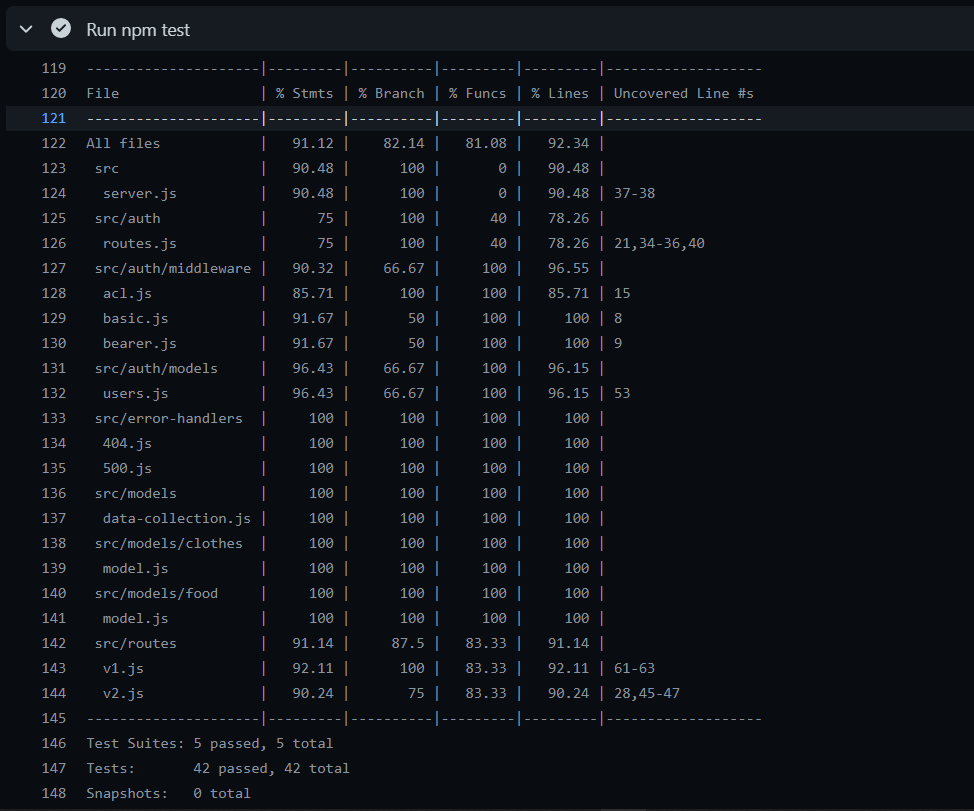The image size is (974, 811).
Task: Select log line number 124
Action: click(x=54, y=193)
